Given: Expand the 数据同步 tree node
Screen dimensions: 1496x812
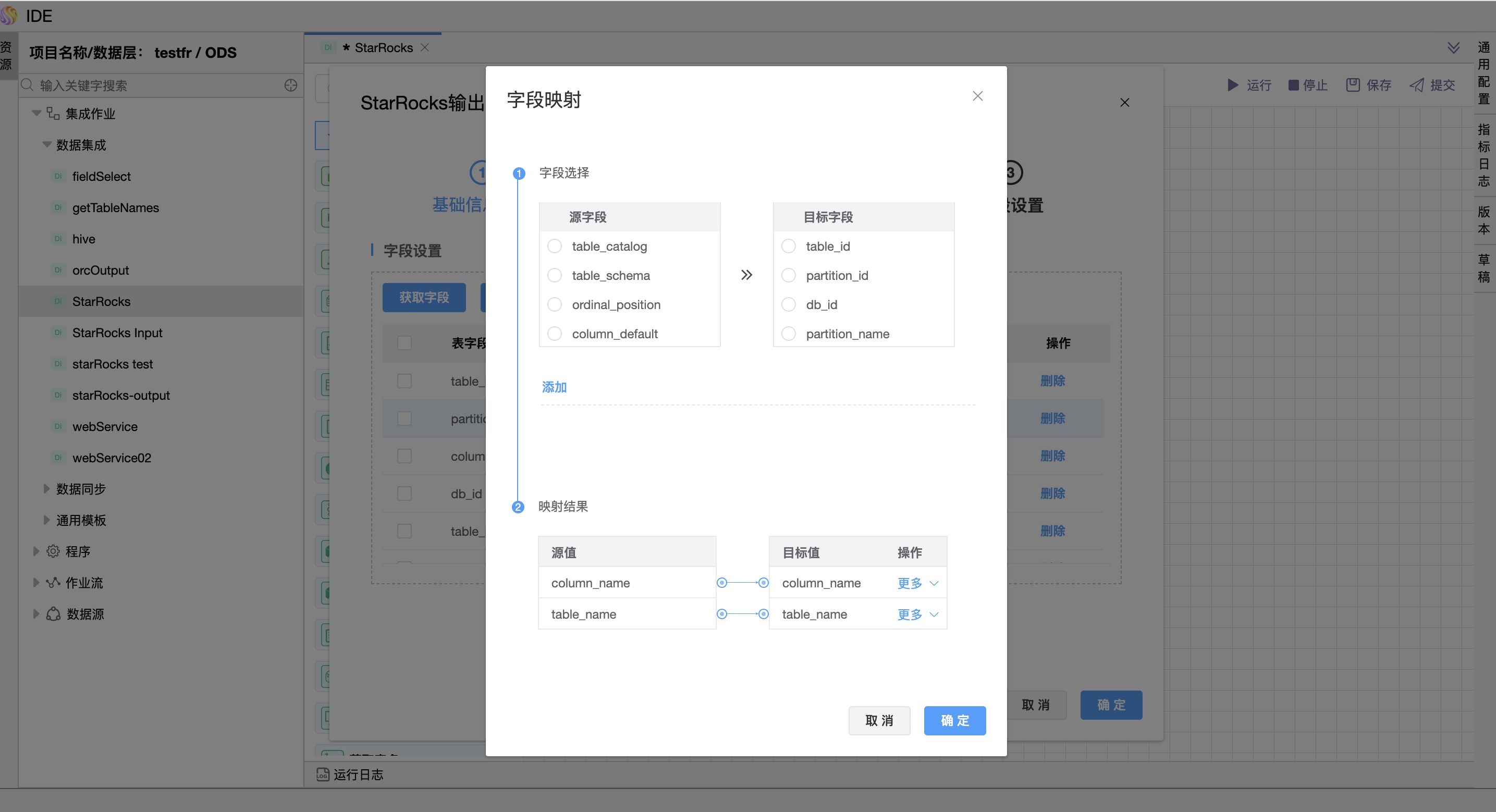Looking at the screenshot, I should point(46,489).
